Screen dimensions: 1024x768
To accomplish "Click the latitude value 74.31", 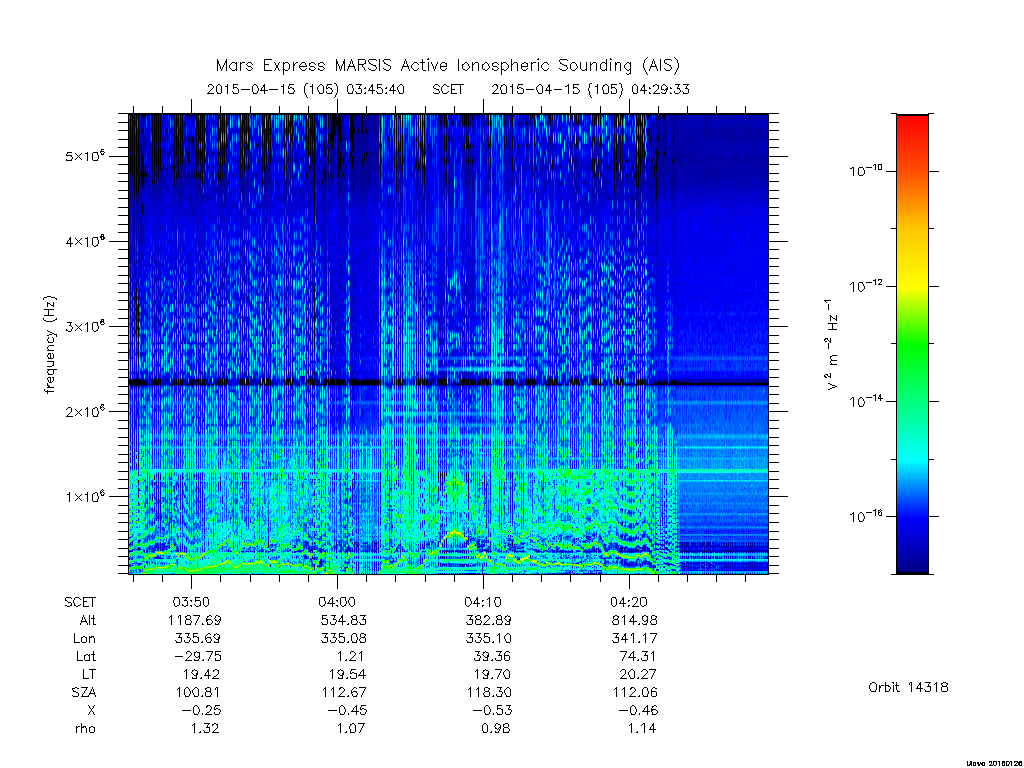I will coord(637,656).
